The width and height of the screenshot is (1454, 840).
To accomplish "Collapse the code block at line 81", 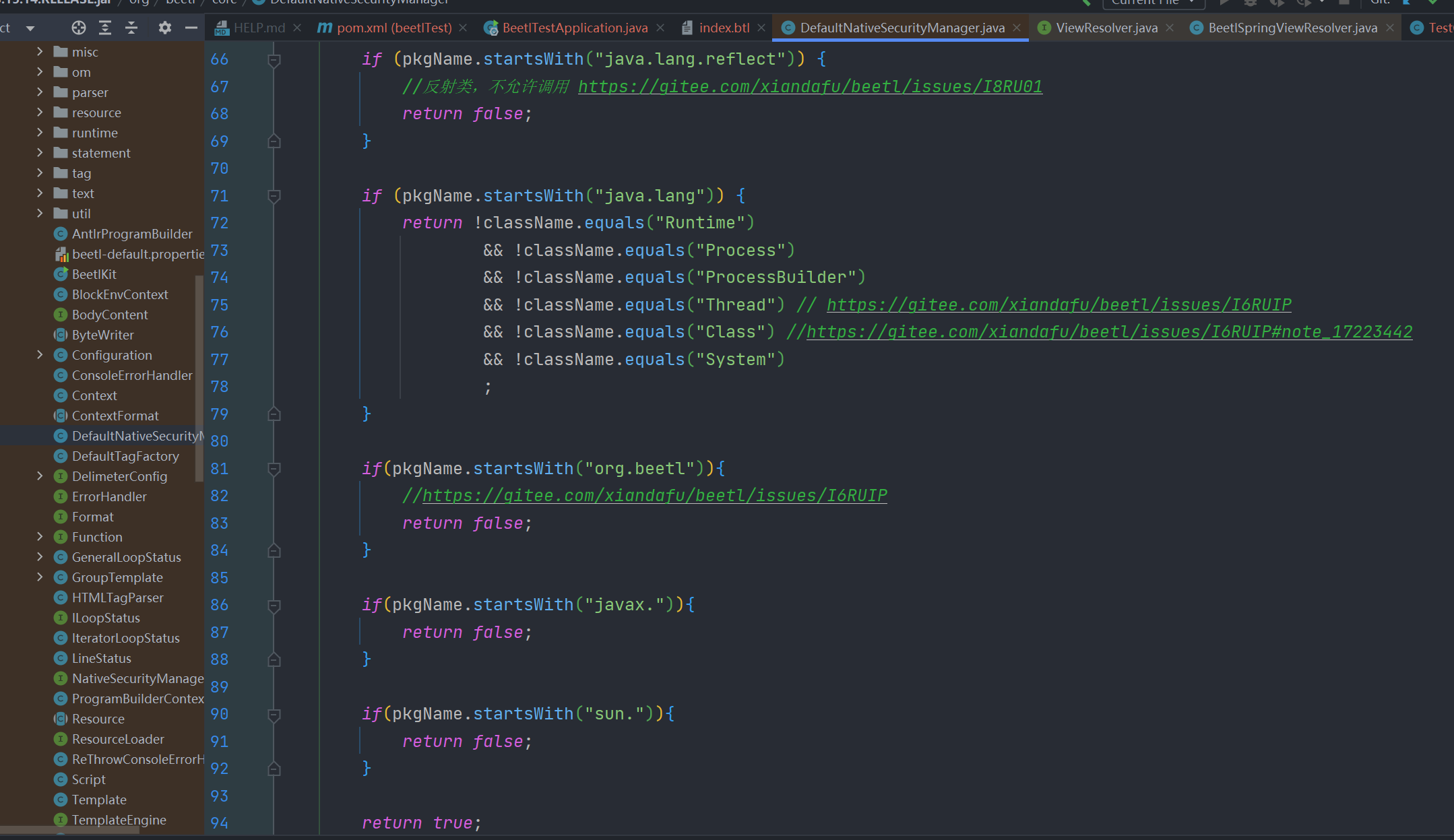I will [274, 469].
